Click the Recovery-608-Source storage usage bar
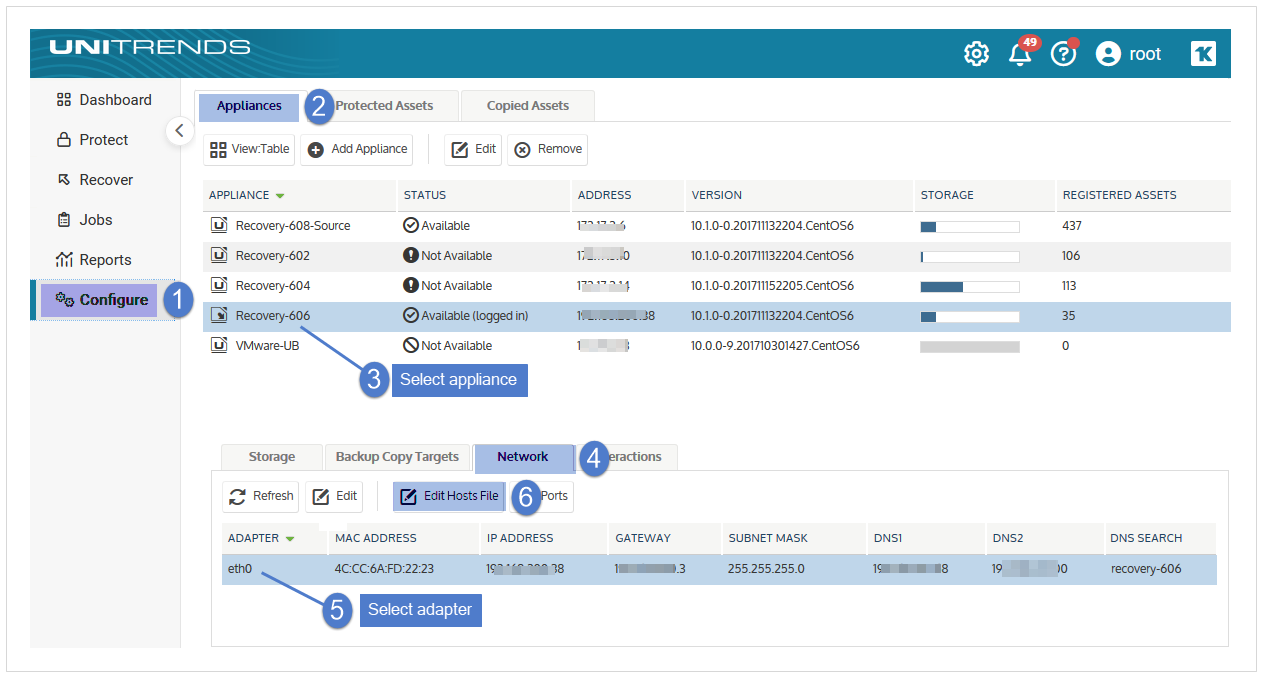The width and height of the screenshot is (1283, 692). point(970,227)
